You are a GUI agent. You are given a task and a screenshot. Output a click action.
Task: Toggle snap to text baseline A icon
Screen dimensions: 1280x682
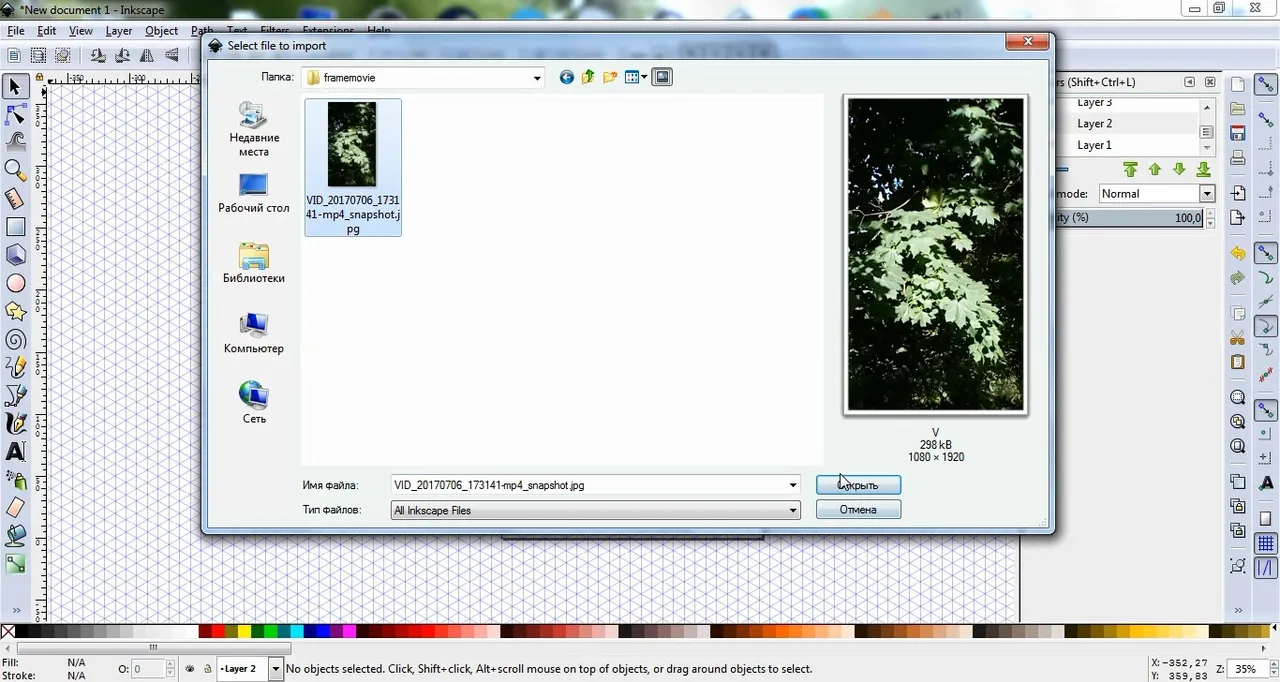1266,483
